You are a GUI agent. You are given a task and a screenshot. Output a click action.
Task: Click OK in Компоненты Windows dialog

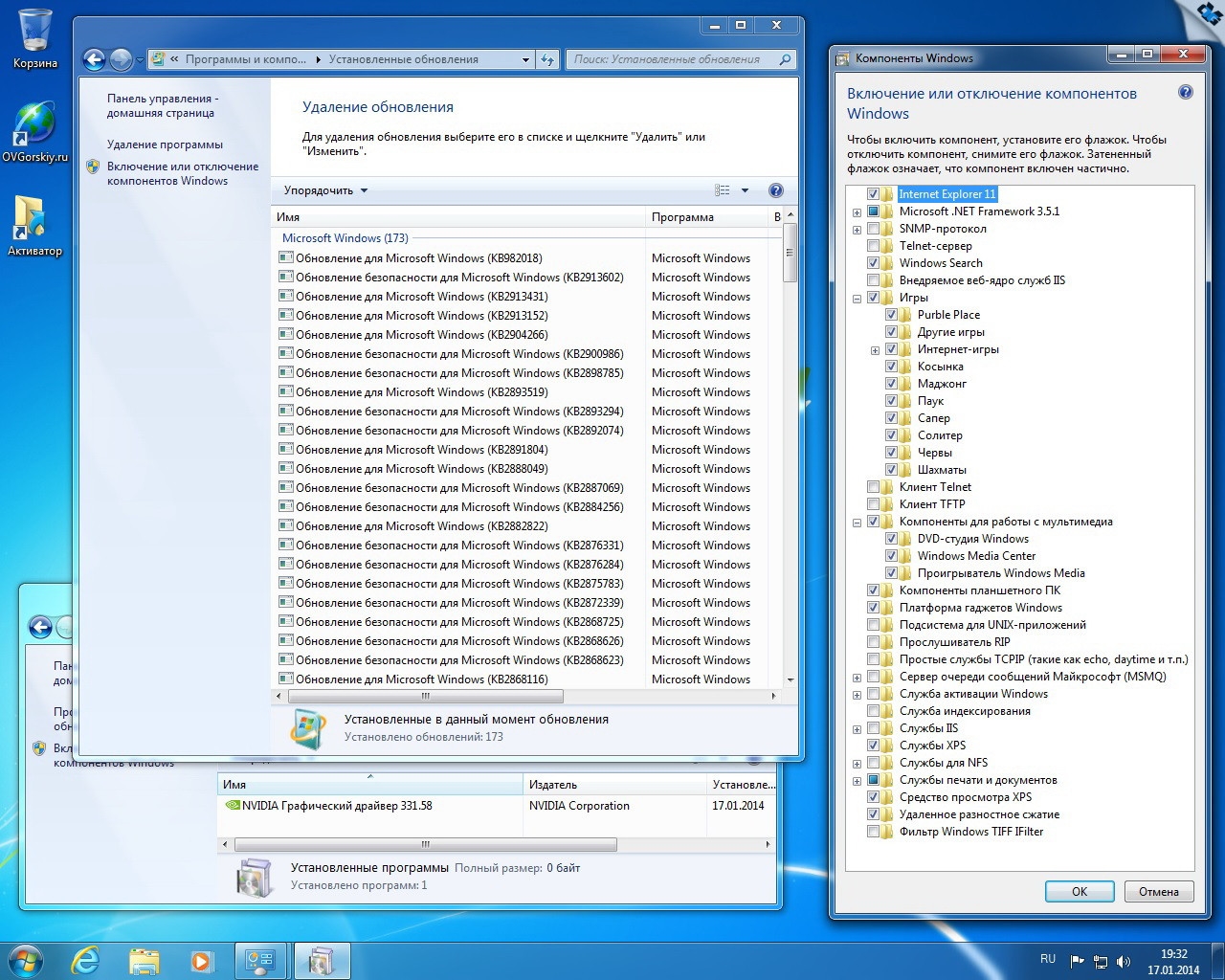(x=1080, y=891)
